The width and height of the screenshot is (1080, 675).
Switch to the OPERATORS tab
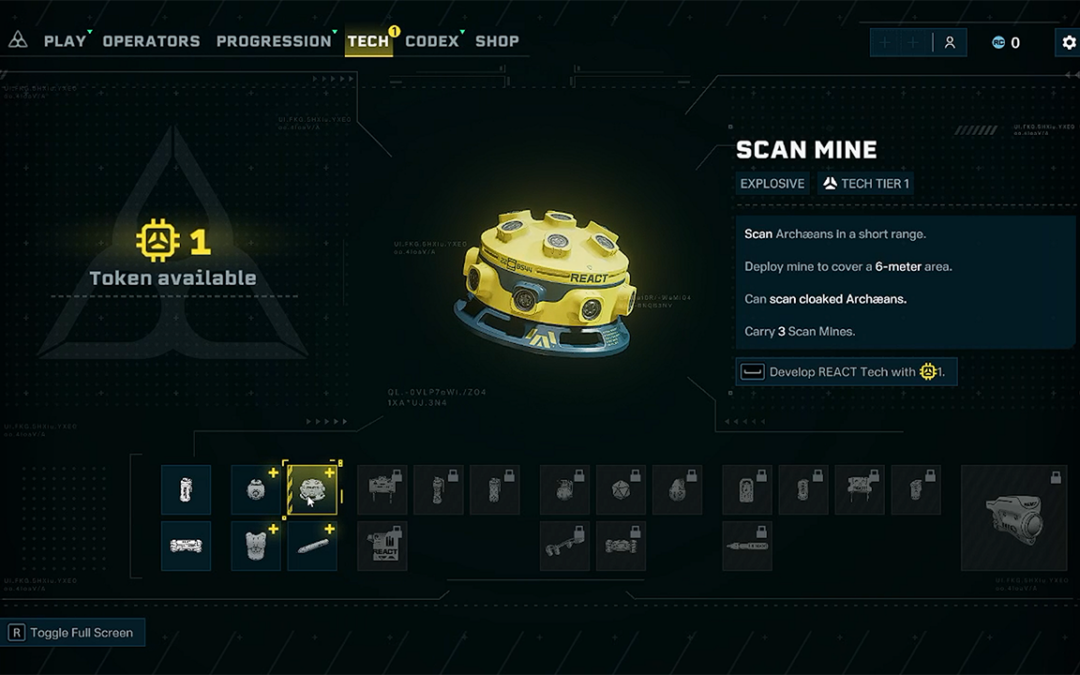coord(152,41)
